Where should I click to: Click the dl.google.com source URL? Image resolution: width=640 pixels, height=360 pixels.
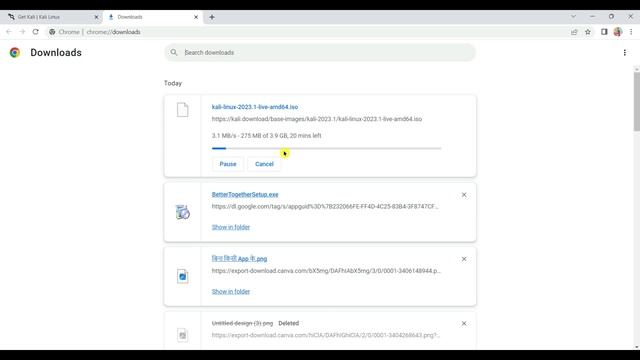coord(325,207)
